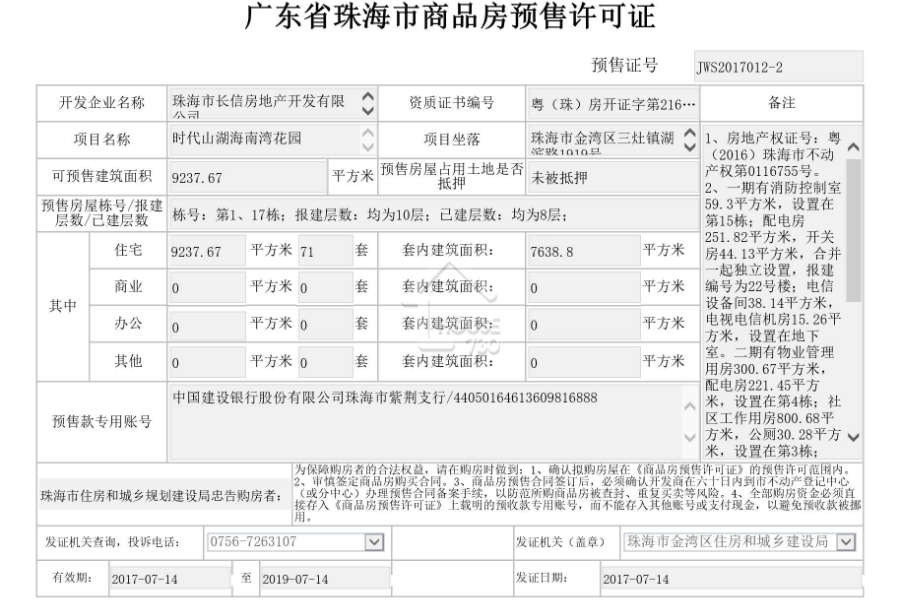Open the complaint phone 0756-7263107 dropdown
This screenshot has width=900, height=600.
374,541
